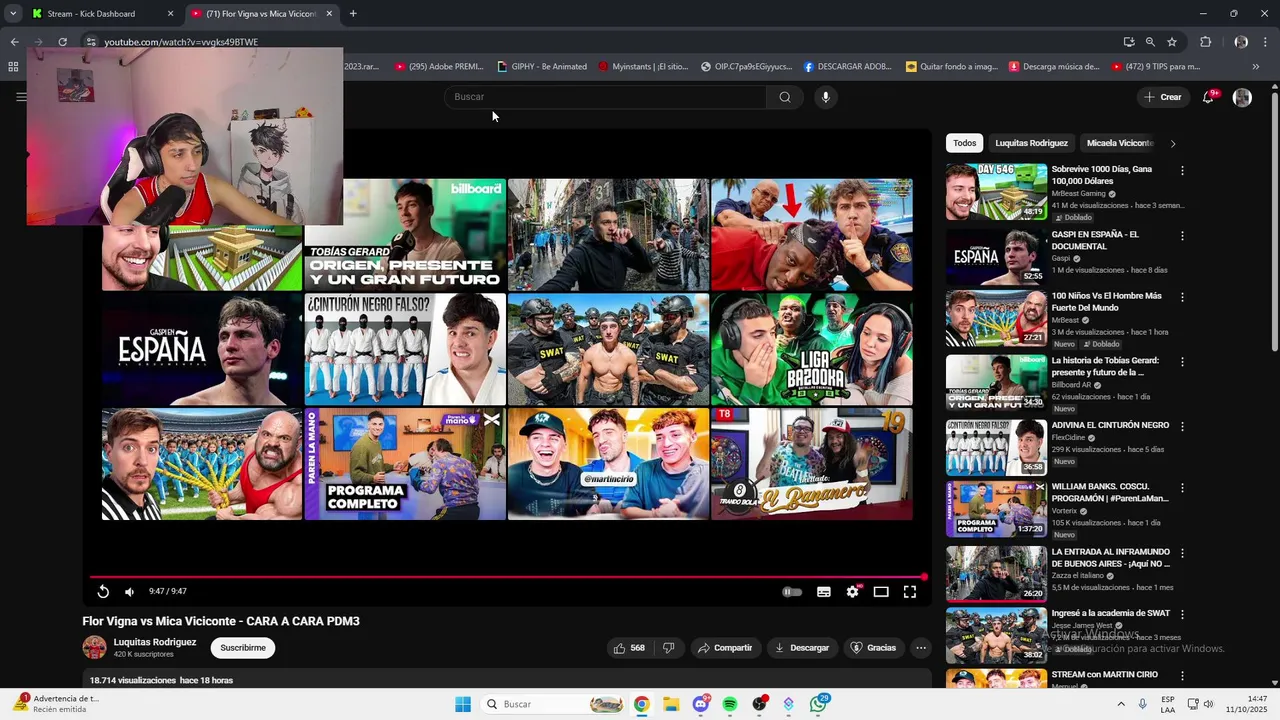Screen dimensions: 1280x720
Task: Open the player settings gear
Action: point(852,591)
